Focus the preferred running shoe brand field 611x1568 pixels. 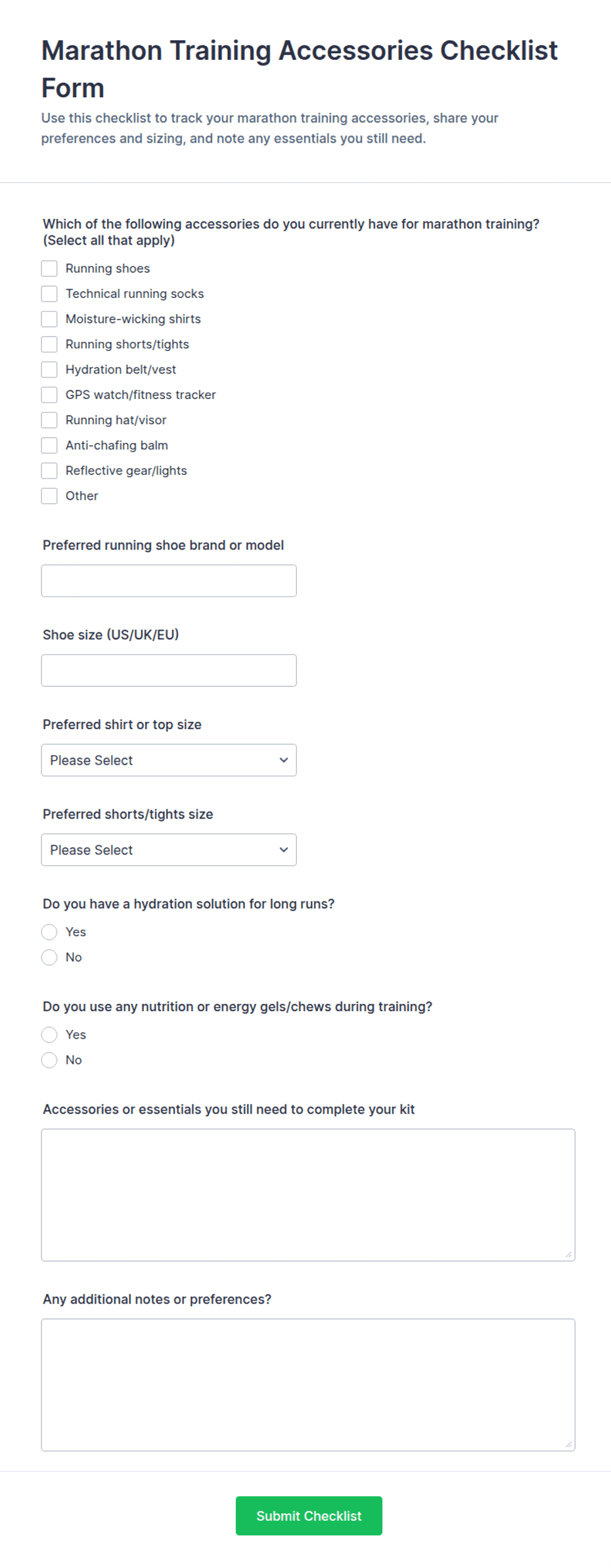169,581
